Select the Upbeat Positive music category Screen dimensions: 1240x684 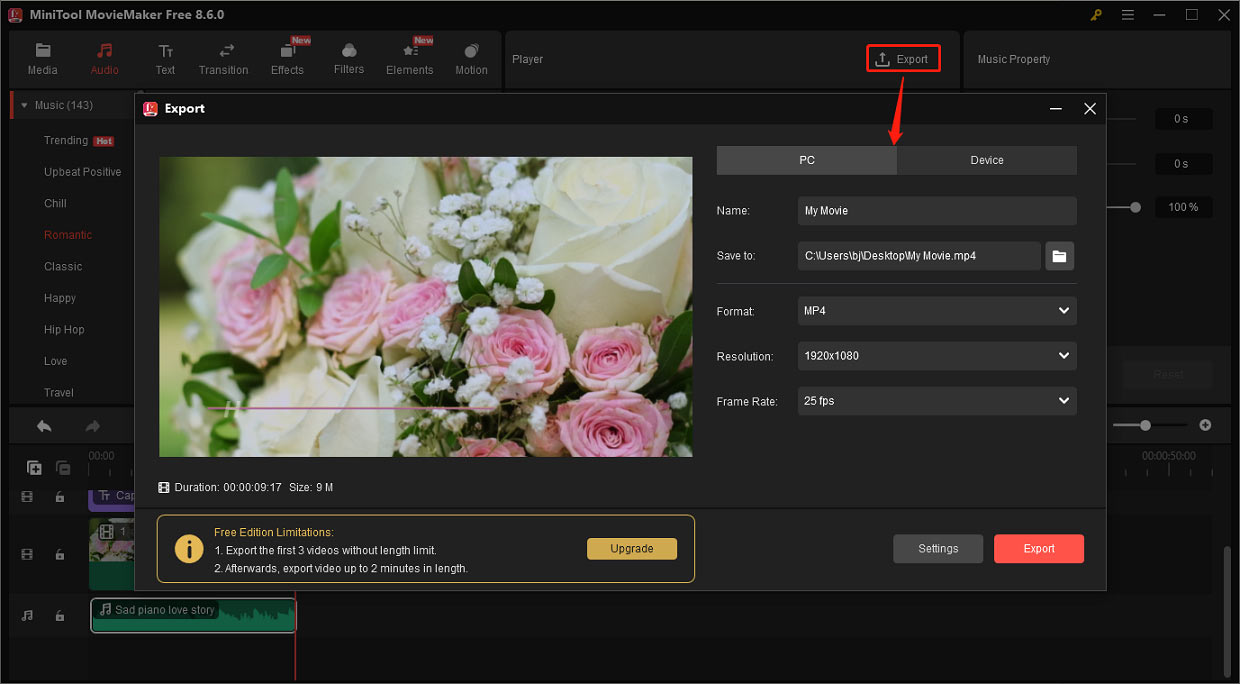click(x=82, y=172)
